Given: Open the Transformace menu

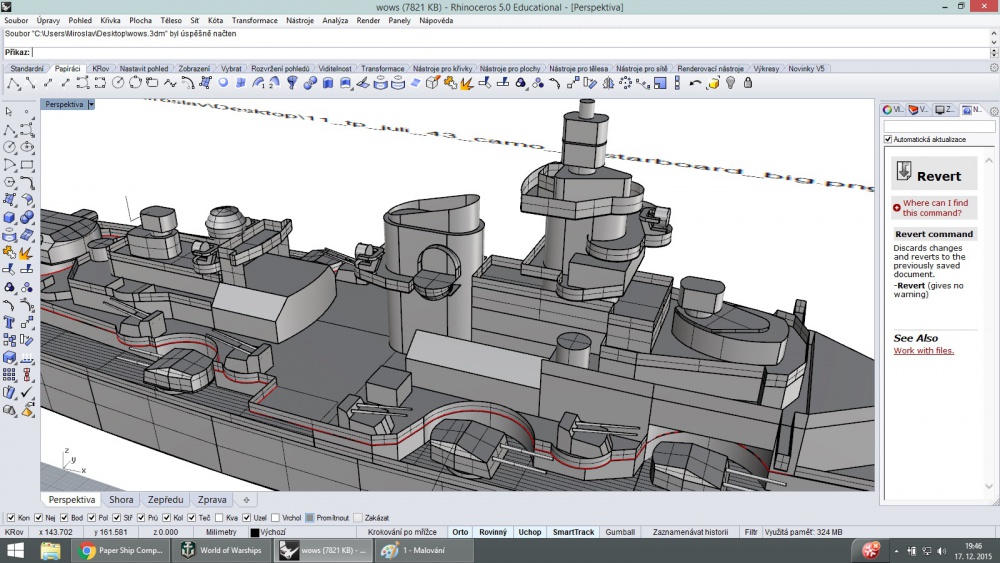Looking at the screenshot, I should [x=254, y=20].
